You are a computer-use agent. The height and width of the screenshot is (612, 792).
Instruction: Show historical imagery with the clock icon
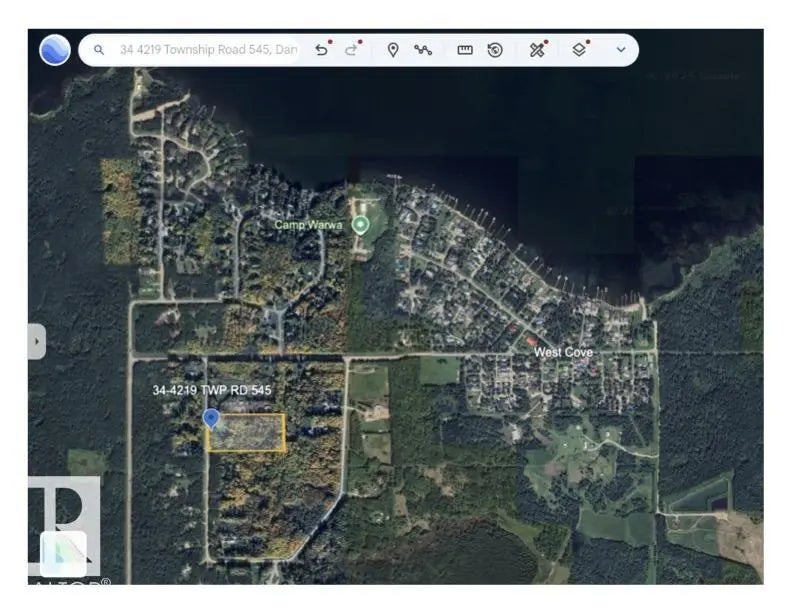click(x=495, y=50)
